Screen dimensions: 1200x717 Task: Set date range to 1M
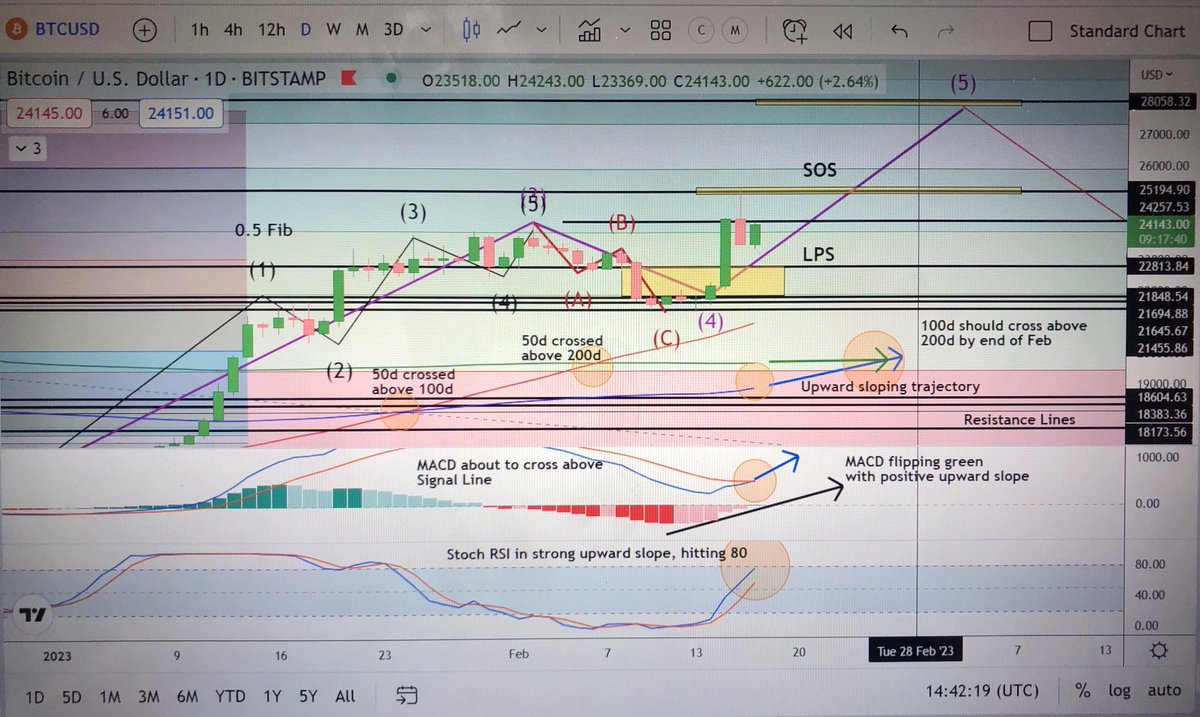coord(111,695)
